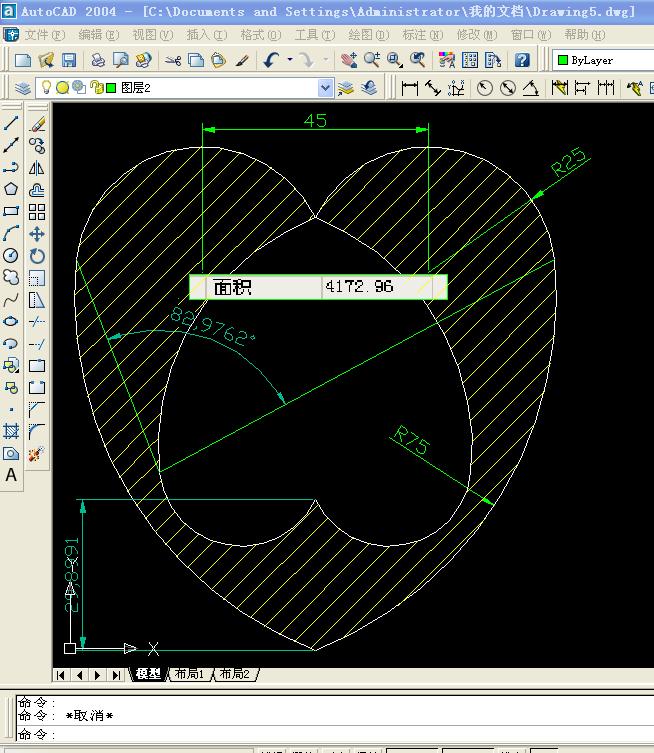Click the green ByLayer color swatch
This screenshot has width=654, height=753.
coord(563,60)
